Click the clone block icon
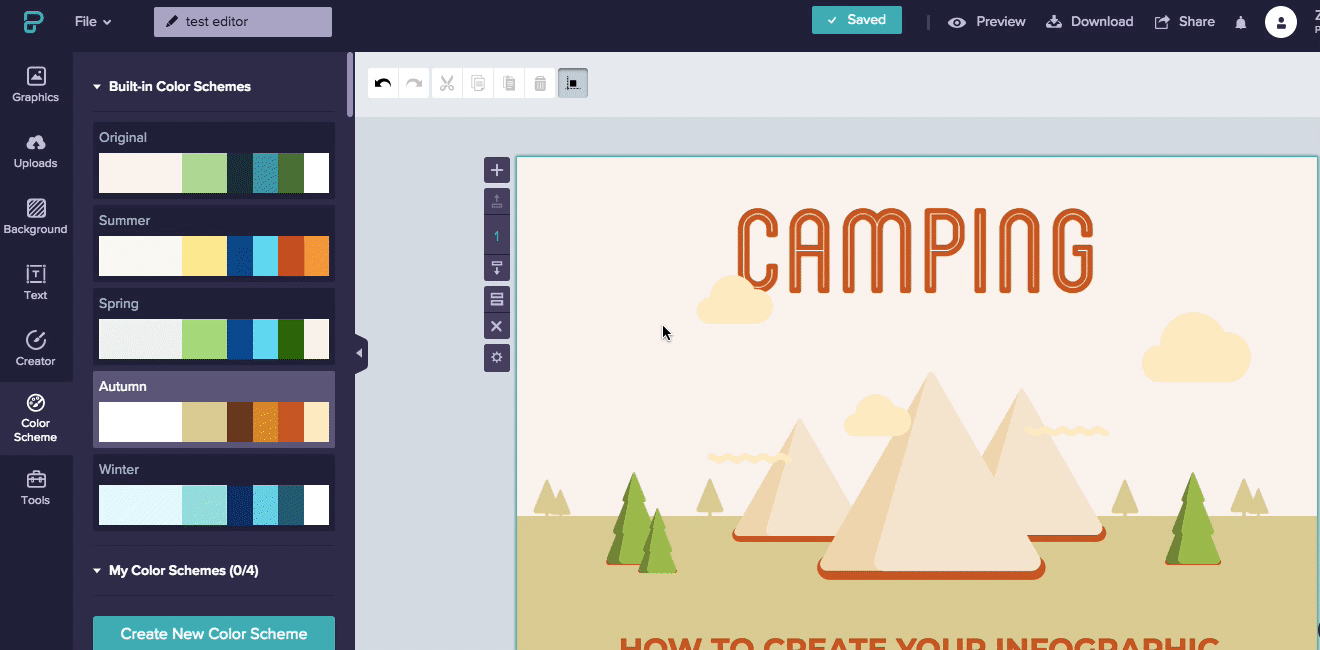Image resolution: width=1320 pixels, height=650 pixels. [497, 299]
